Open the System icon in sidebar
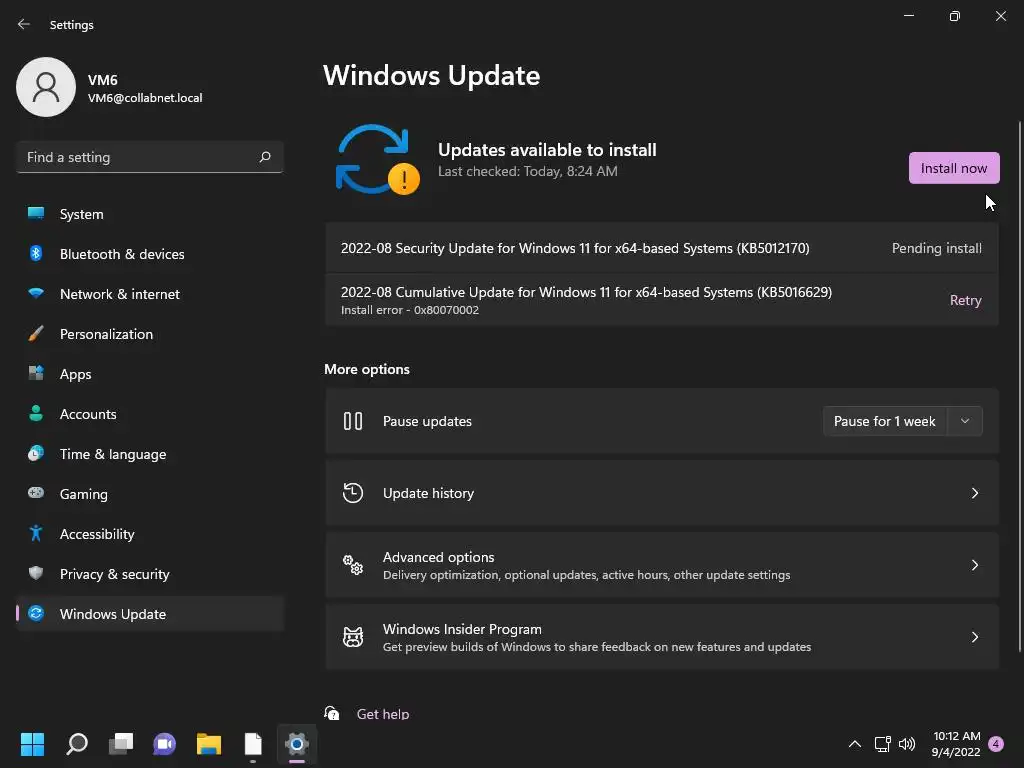Viewport: 1024px width, 768px height. tap(36, 214)
